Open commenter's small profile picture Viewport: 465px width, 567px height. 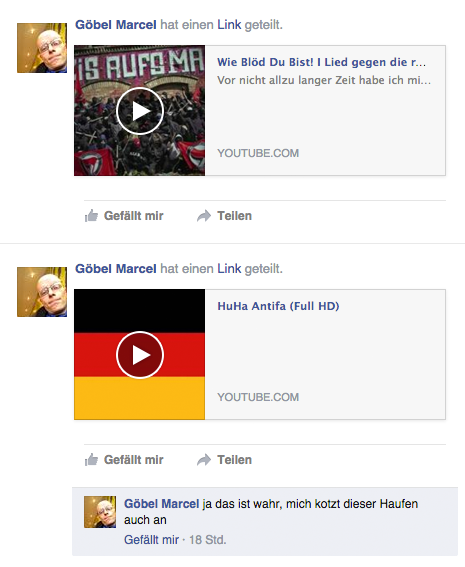100,512
